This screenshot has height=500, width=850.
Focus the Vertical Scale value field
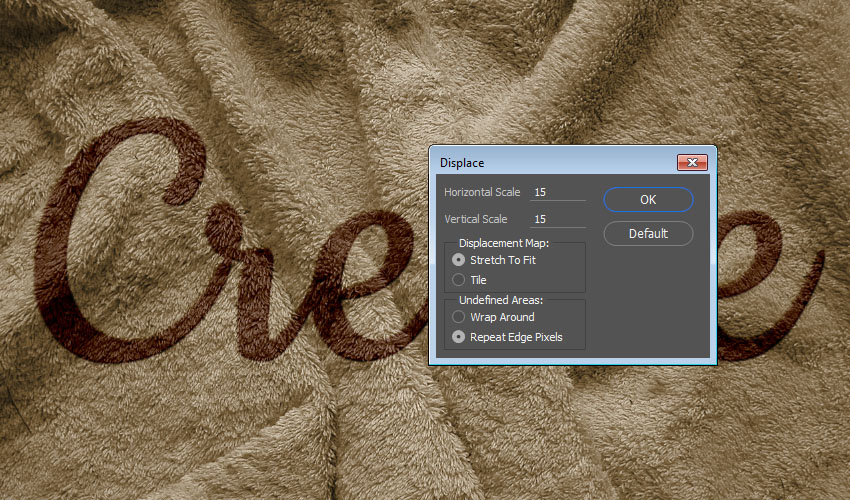(558, 219)
